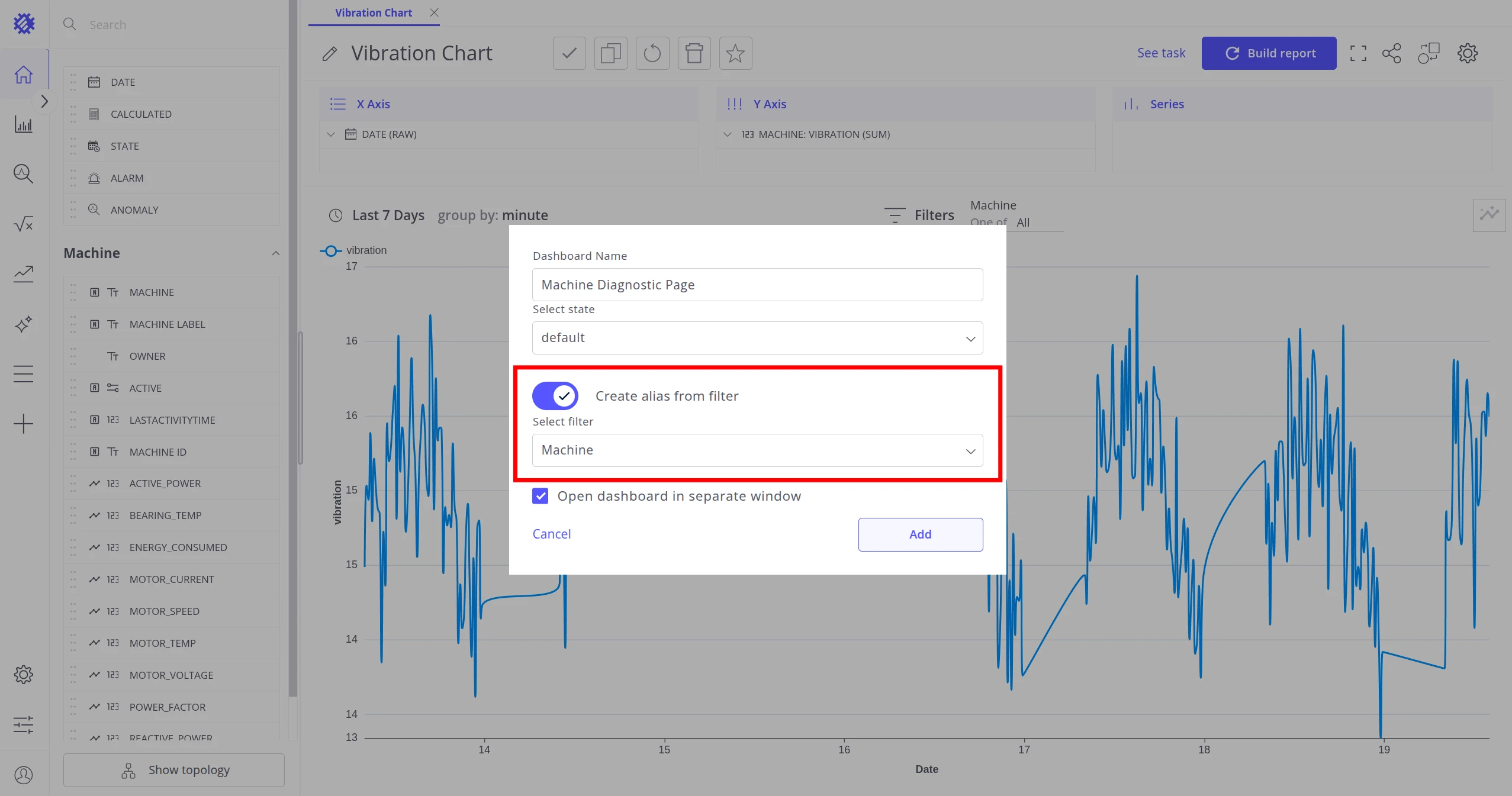Open the user profile icon
Screen dimensions: 1512x796
[x=24, y=775]
